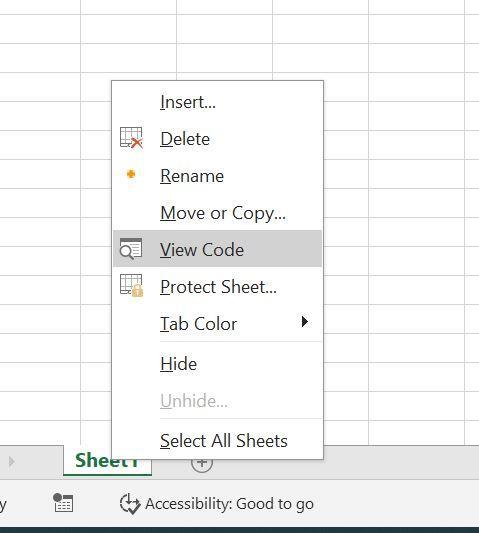Click the orange Rename dot icon
This screenshot has height=533, width=479.
point(131,174)
